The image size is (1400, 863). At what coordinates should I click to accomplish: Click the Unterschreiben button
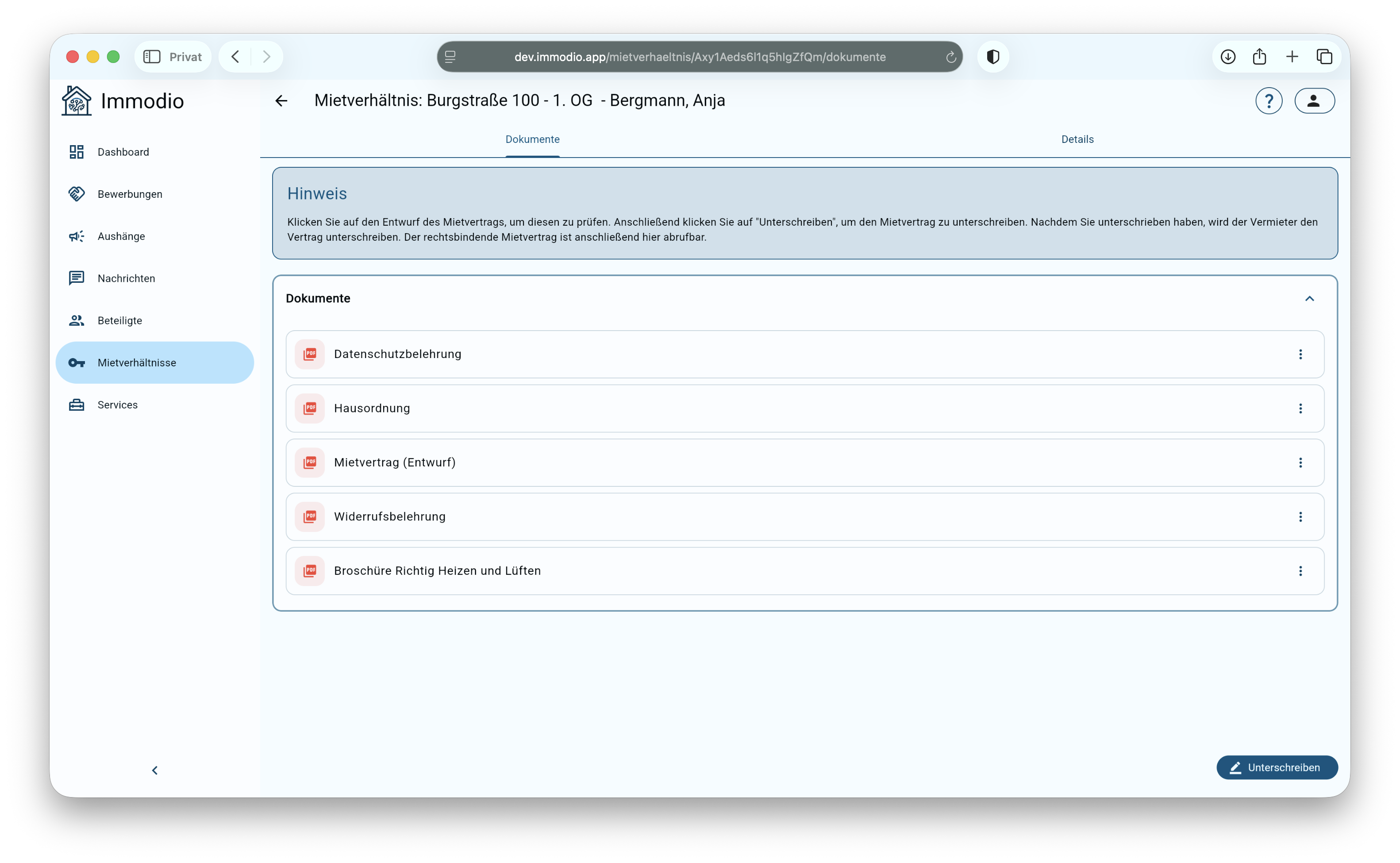point(1277,768)
